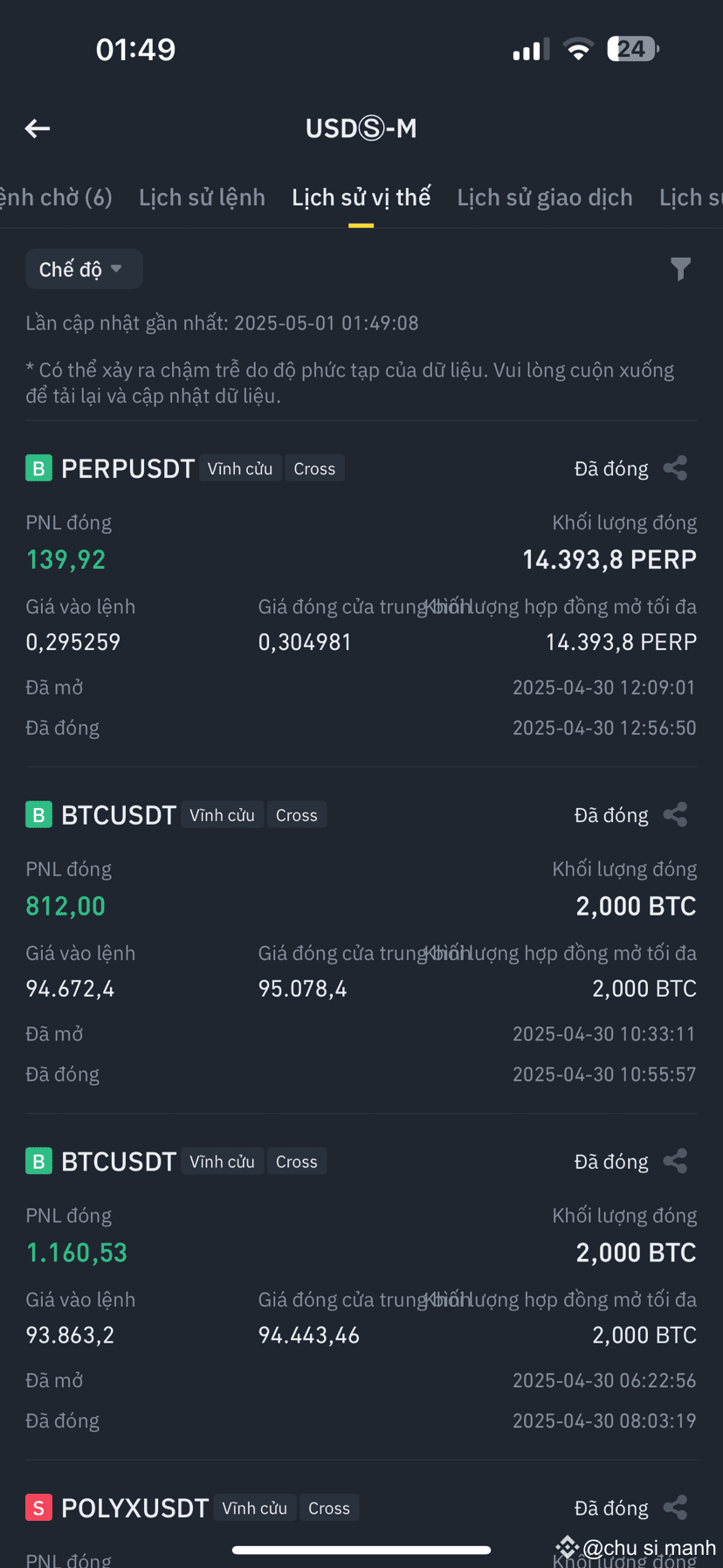Viewport: 723px width, 1568px height.
Task: Share the 812,00 PNL BTCUSDT position
Action: tap(675, 815)
